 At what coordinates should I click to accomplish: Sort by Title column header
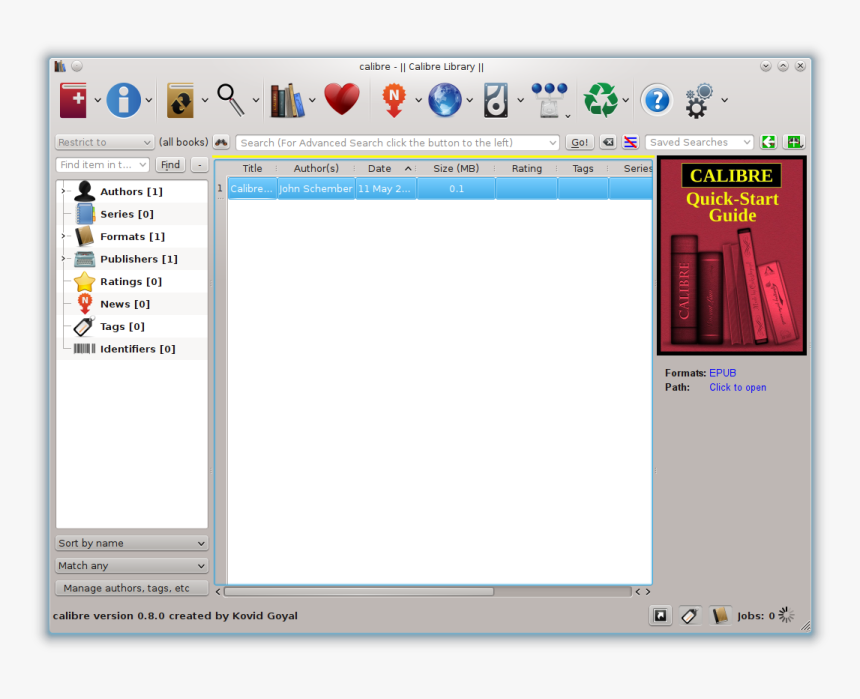[252, 168]
